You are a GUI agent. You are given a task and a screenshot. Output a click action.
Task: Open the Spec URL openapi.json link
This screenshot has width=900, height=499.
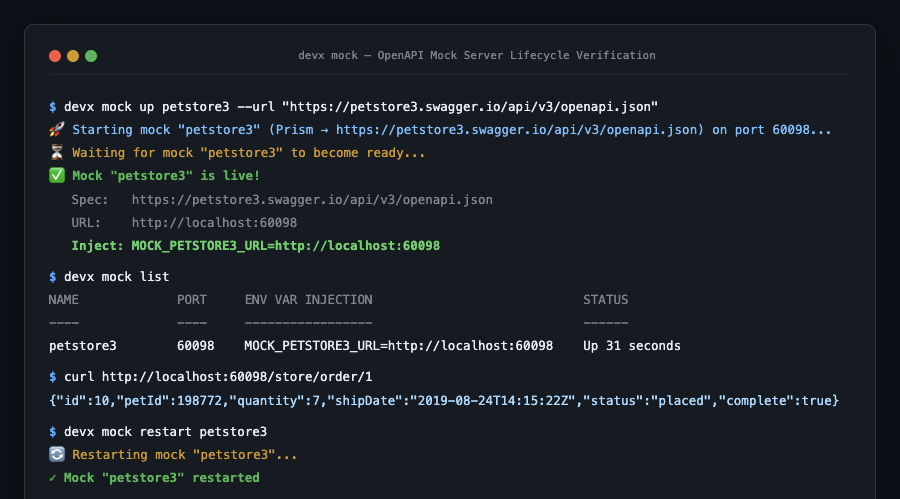(x=312, y=200)
